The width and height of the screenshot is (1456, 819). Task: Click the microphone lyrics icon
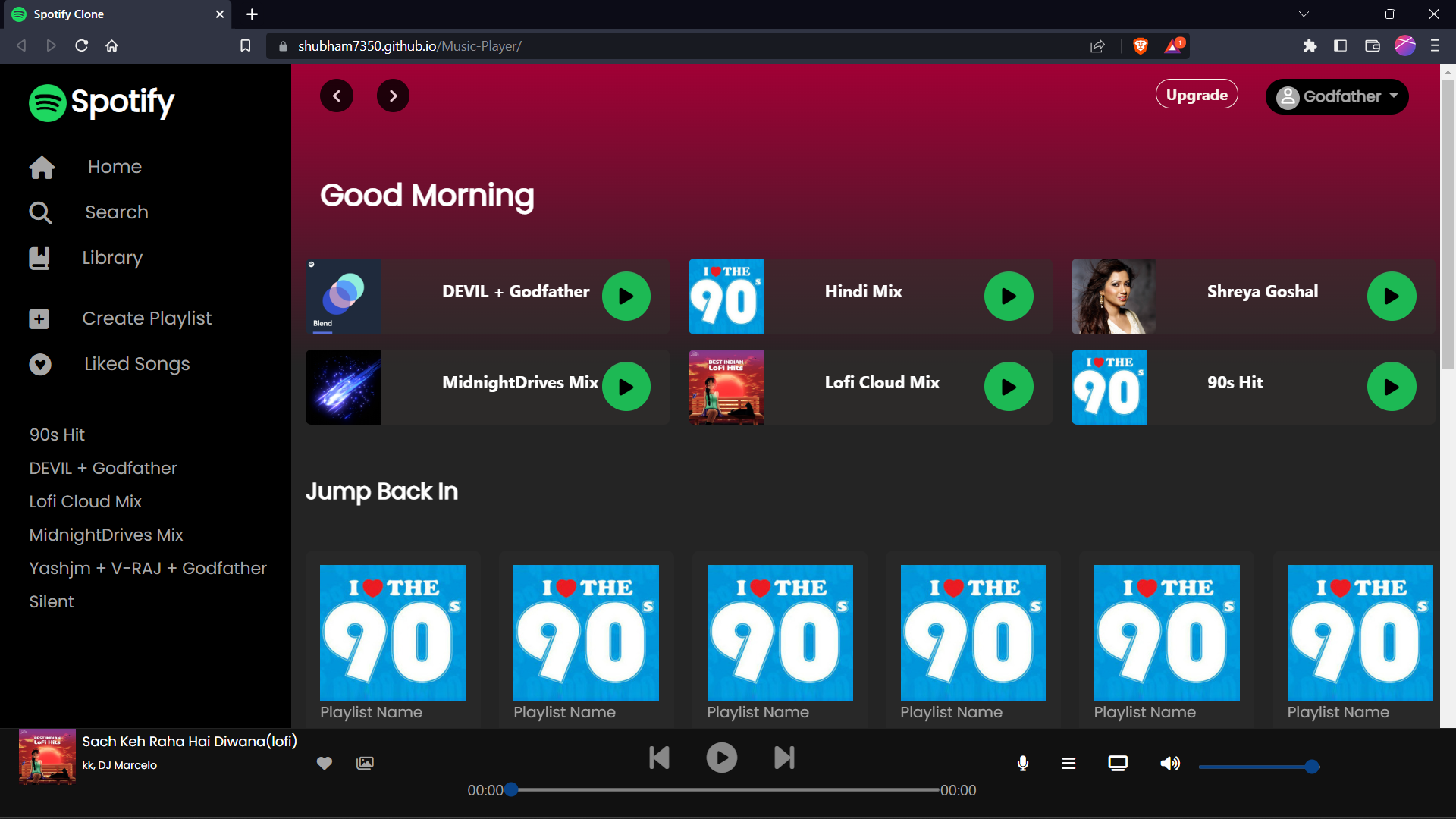(1023, 763)
